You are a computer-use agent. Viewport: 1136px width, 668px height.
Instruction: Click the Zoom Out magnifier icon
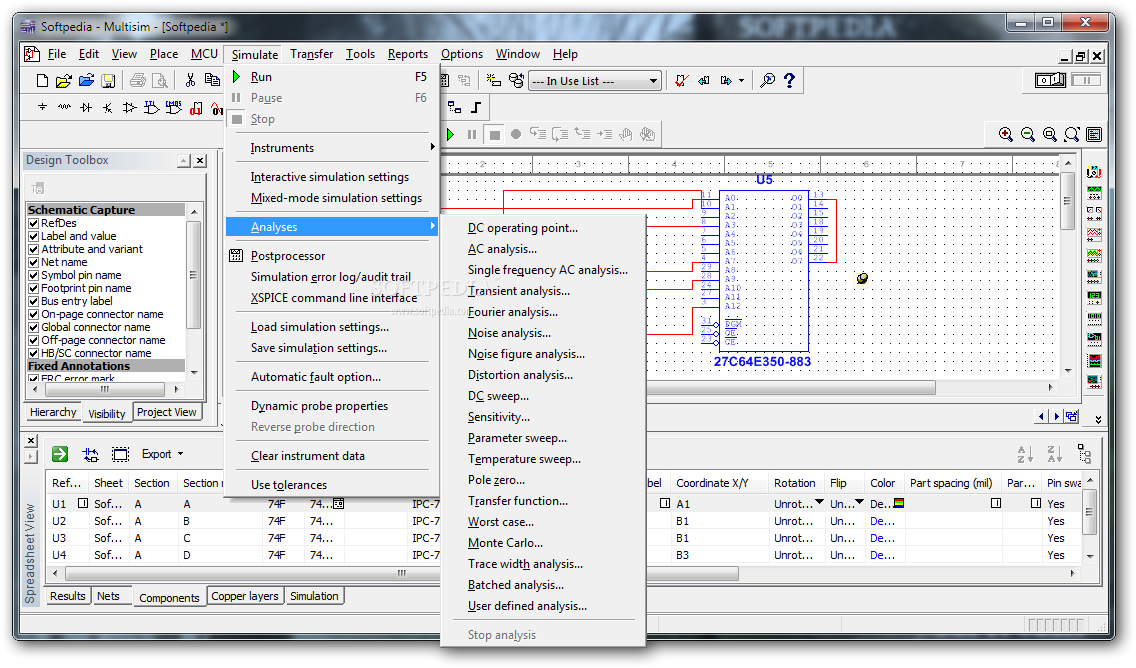click(1027, 135)
